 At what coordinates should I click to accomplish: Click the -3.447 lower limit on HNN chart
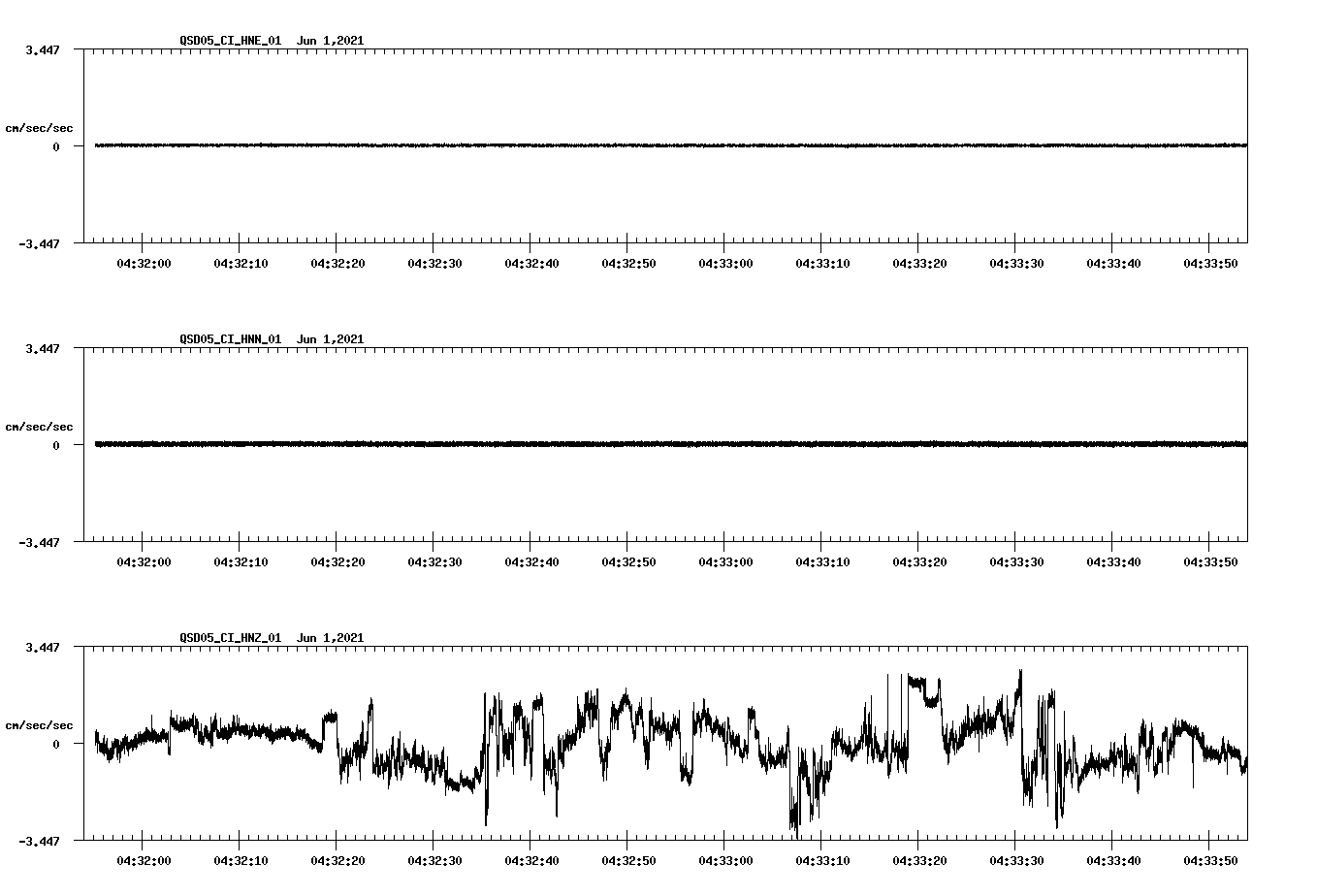39,543
